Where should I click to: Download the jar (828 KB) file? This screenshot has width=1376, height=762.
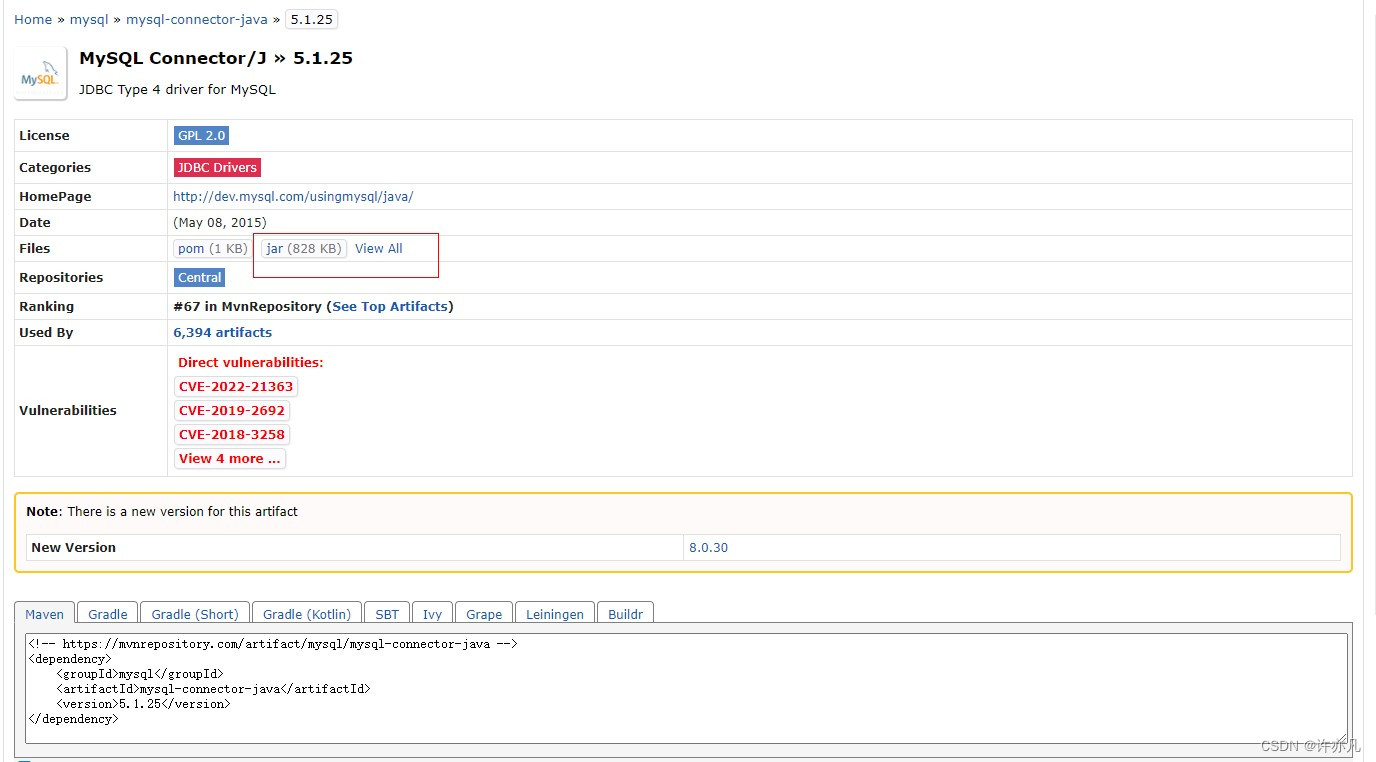(x=304, y=248)
